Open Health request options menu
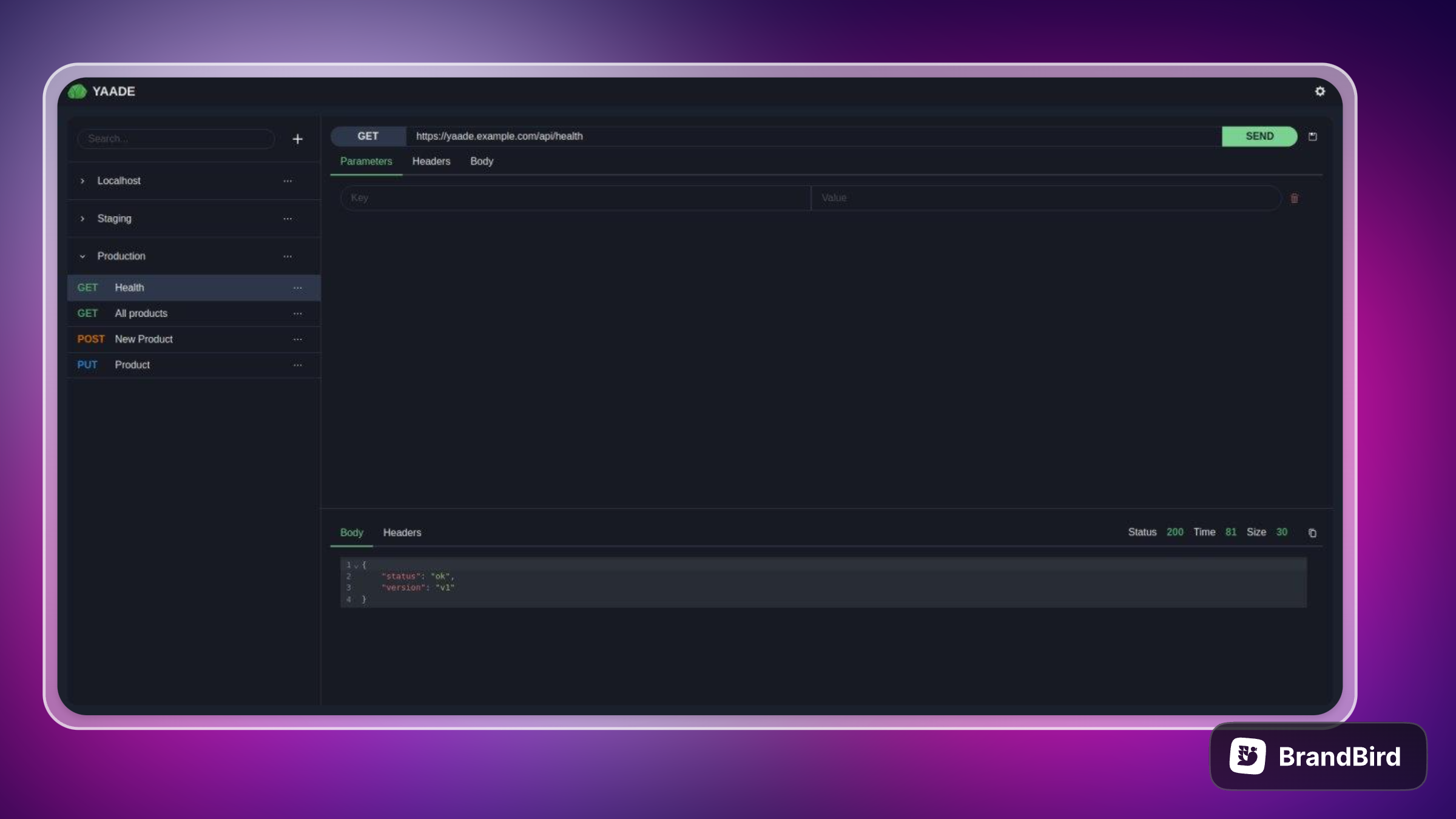Viewport: 1456px width, 819px height. point(297,288)
